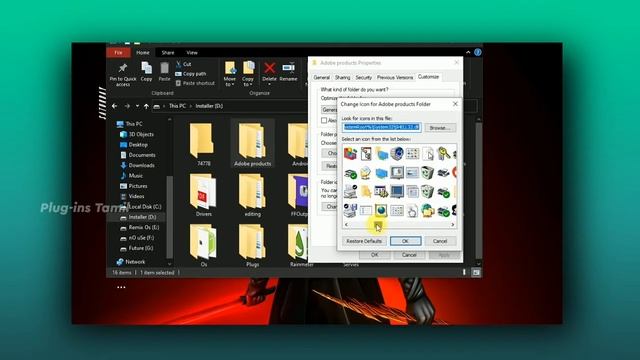
Task: Open Downloads in navigation pane
Action: click(x=138, y=165)
